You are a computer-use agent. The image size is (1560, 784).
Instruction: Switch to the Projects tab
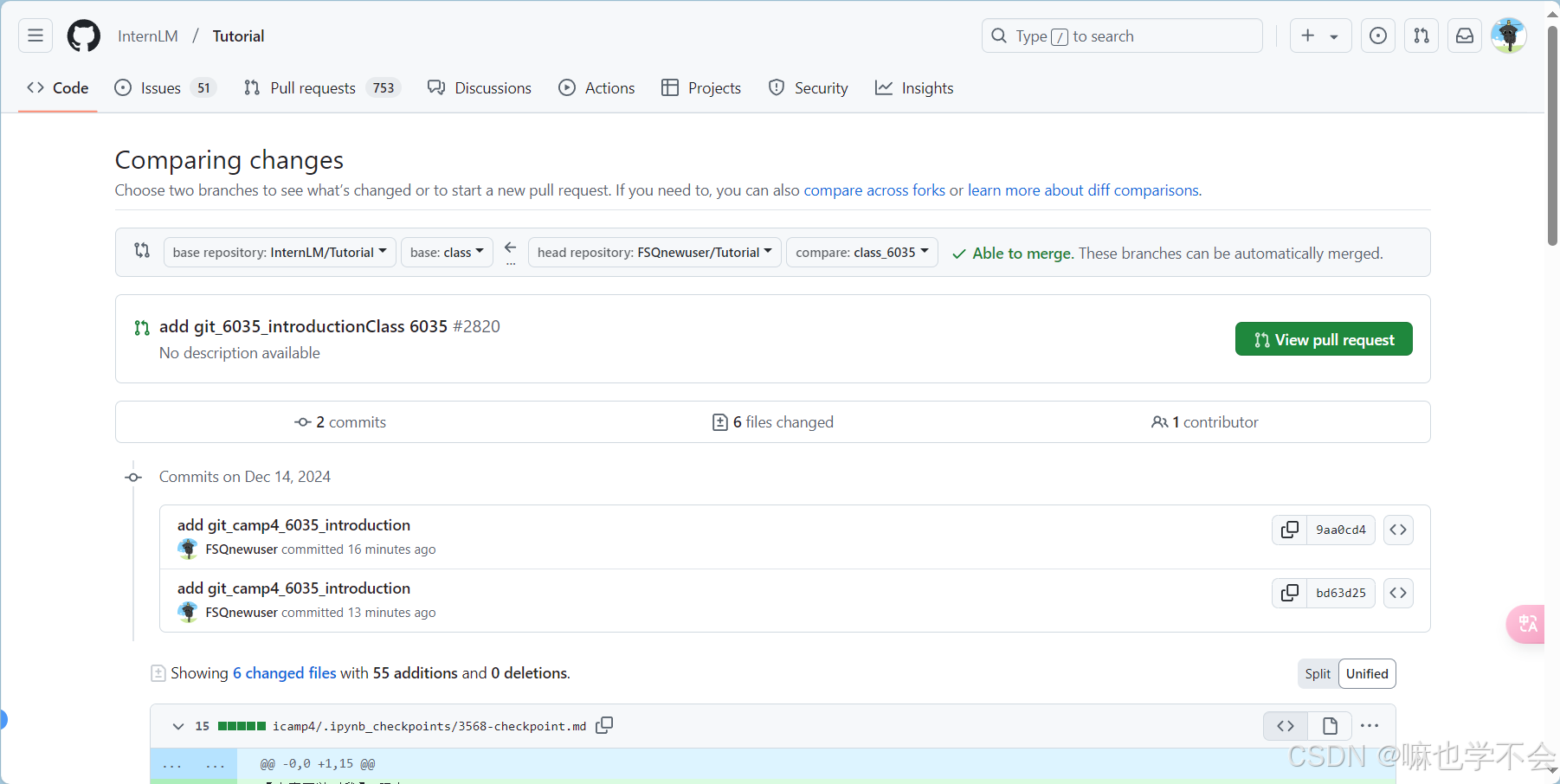pos(701,88)
